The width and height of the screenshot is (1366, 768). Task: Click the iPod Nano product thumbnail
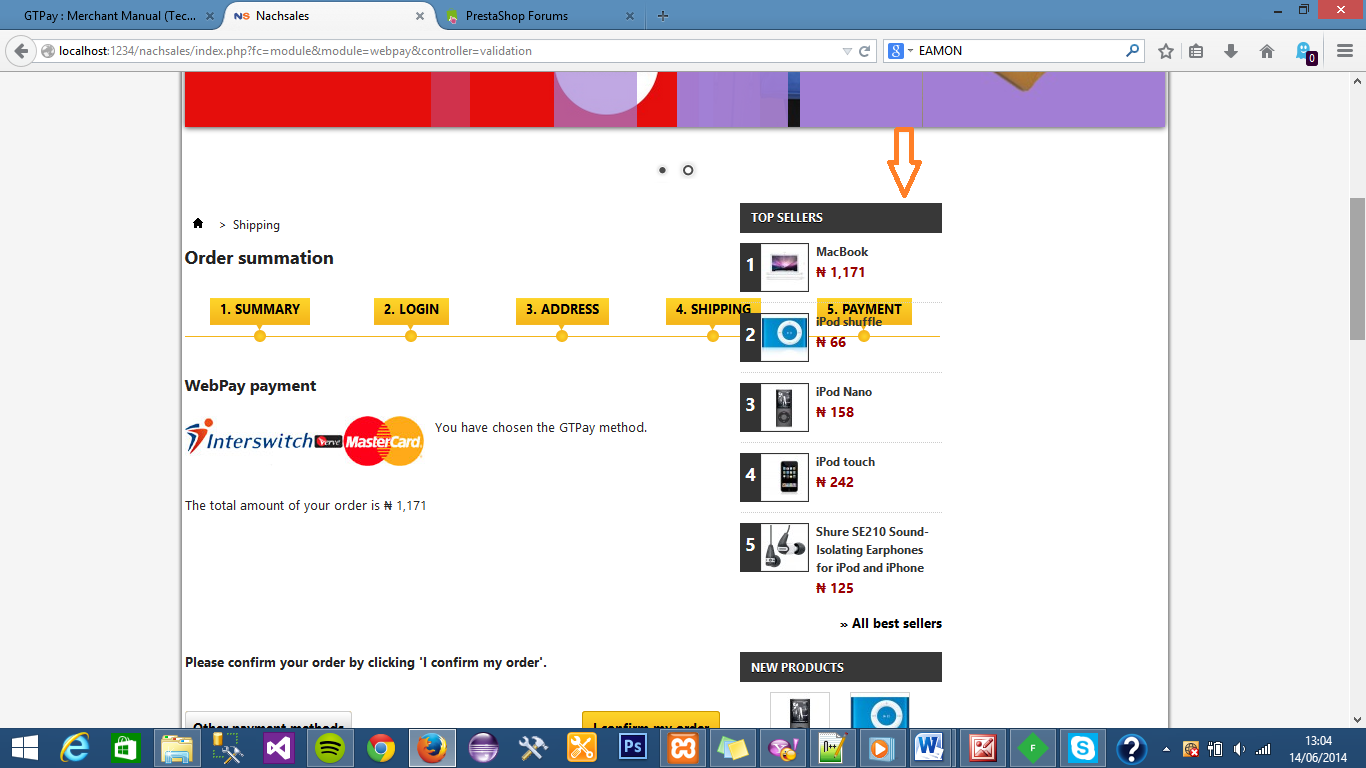784,407
